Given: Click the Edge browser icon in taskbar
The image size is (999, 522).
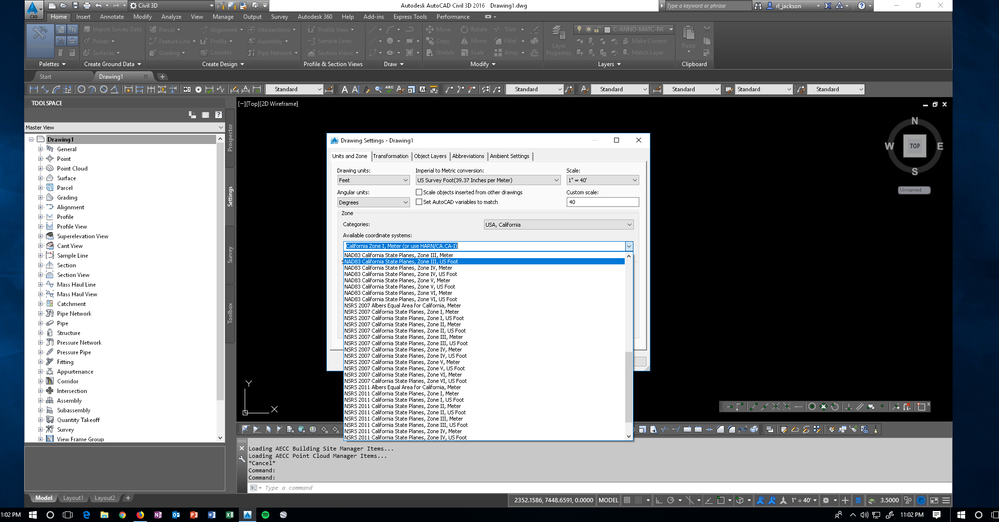Looking at the screenshot, I should click(86, 514).
